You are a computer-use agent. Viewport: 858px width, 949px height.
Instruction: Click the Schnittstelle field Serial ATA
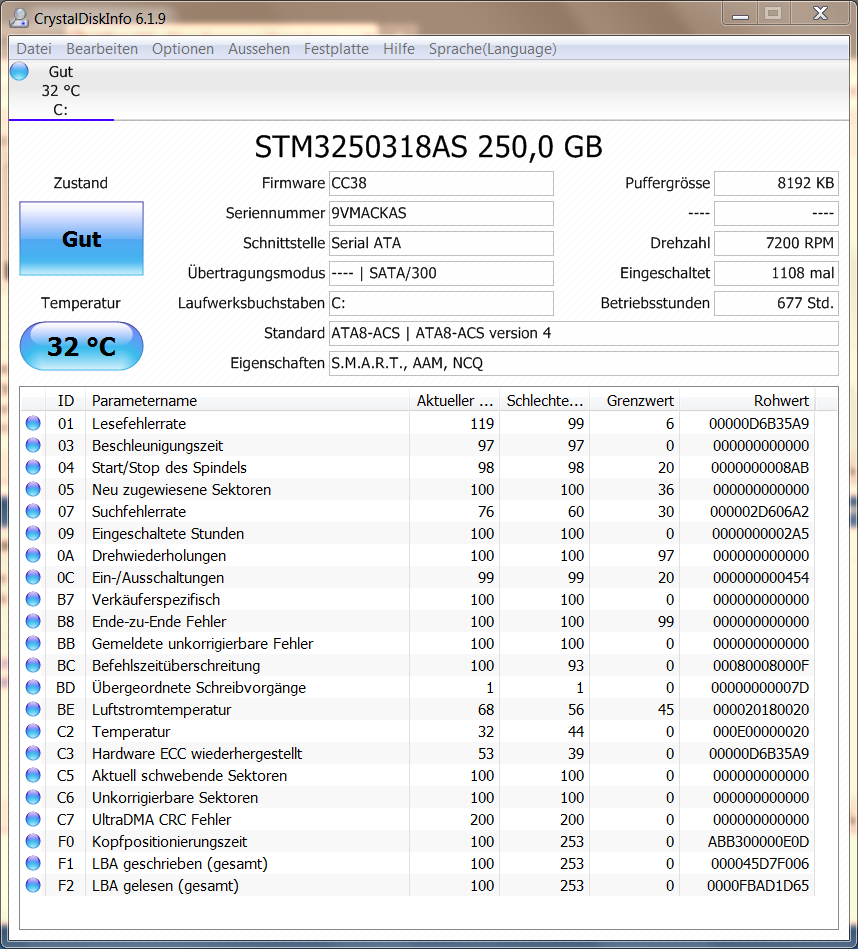[x=441, y=243]
